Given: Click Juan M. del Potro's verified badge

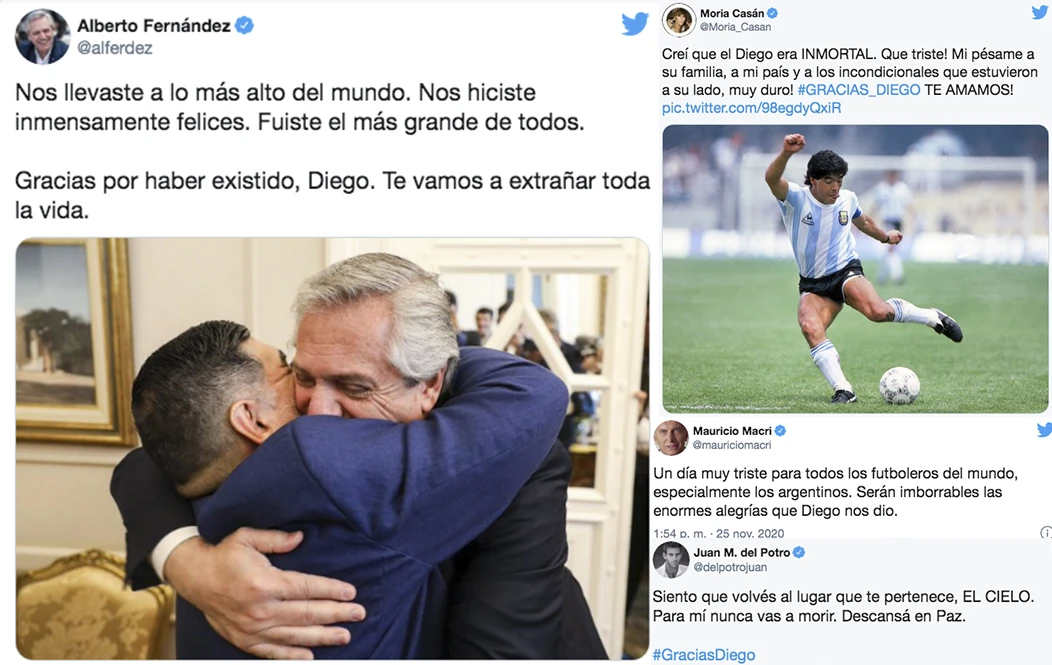Looking at the screenshot, I should click(x=799, y=552).
